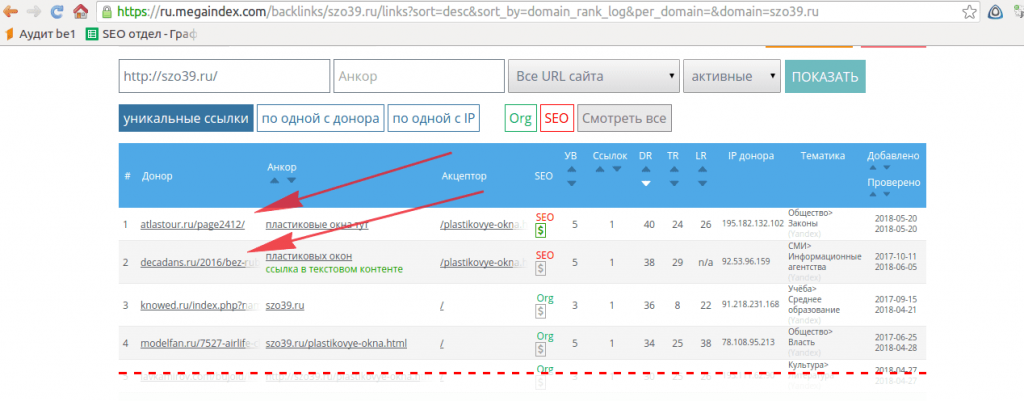The height and width of the screenshot is (401, 1024).
Task: Filter by the green Org button
Action: click(x=520, y=119)
